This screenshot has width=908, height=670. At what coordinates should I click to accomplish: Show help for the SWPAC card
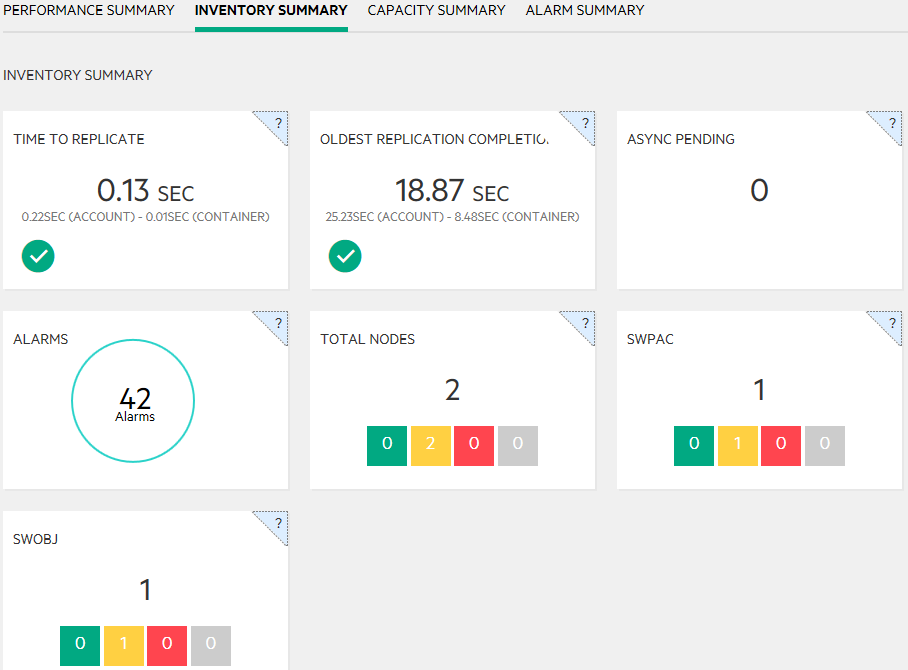pyautogui.click(x=891, y=323)
